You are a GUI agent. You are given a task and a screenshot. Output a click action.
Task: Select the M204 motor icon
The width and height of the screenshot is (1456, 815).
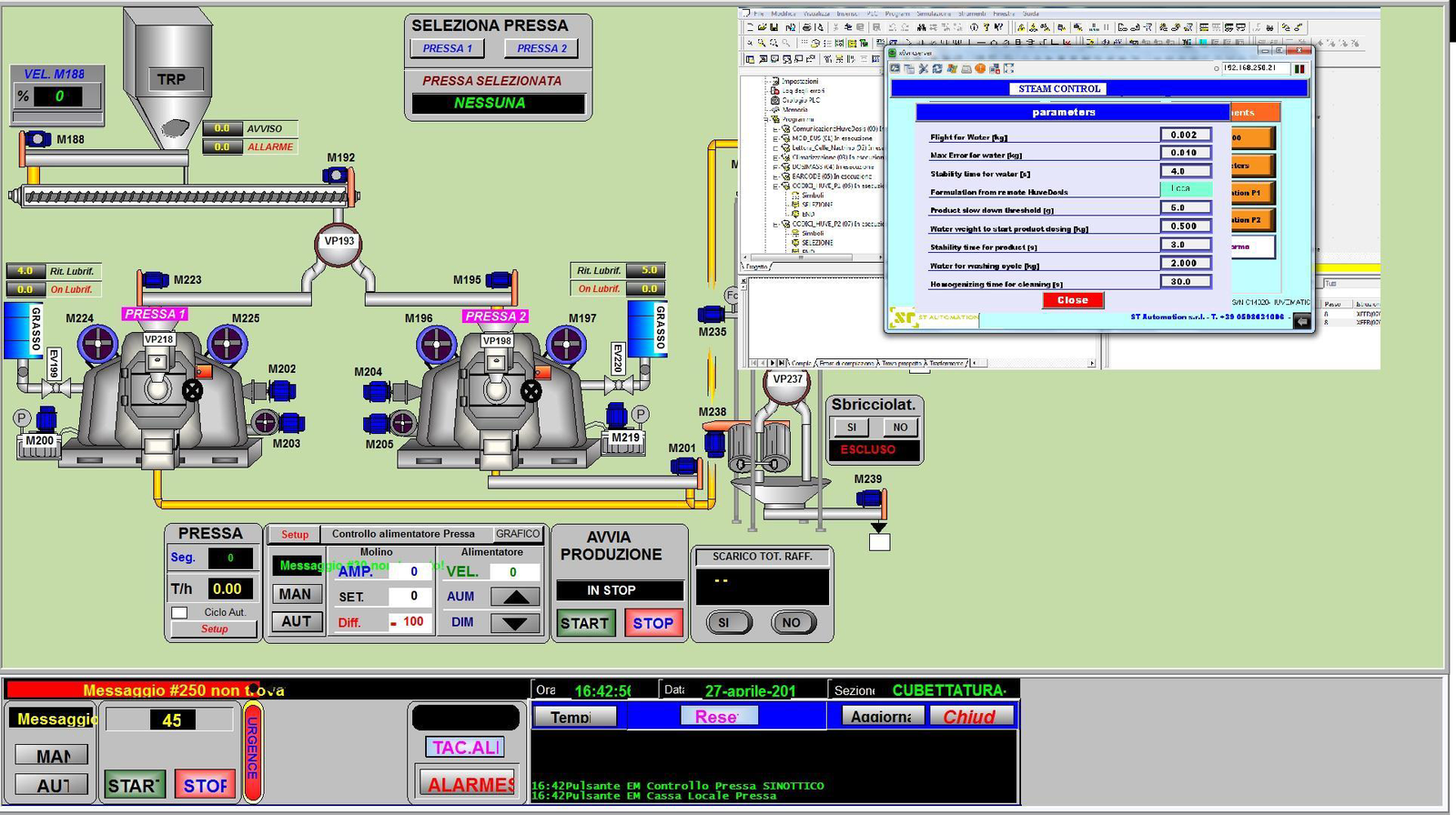coord(377,392)
